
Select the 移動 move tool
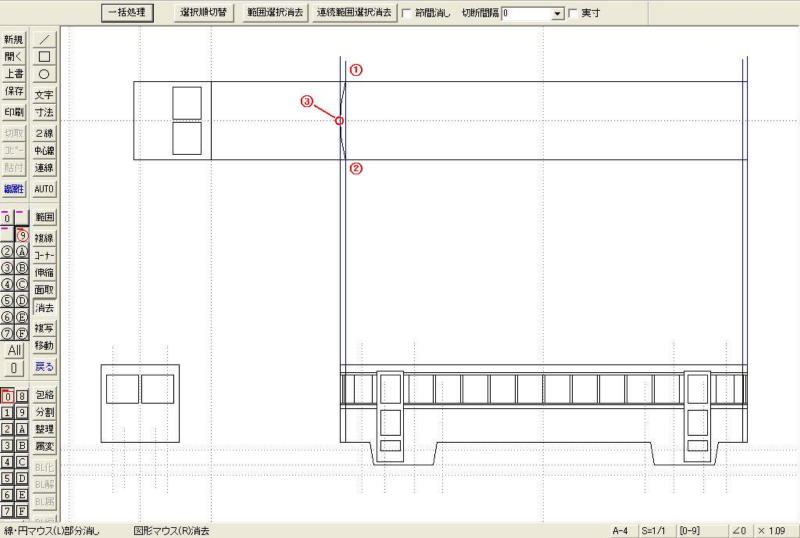pyautogui.click(x=44, y=346)
